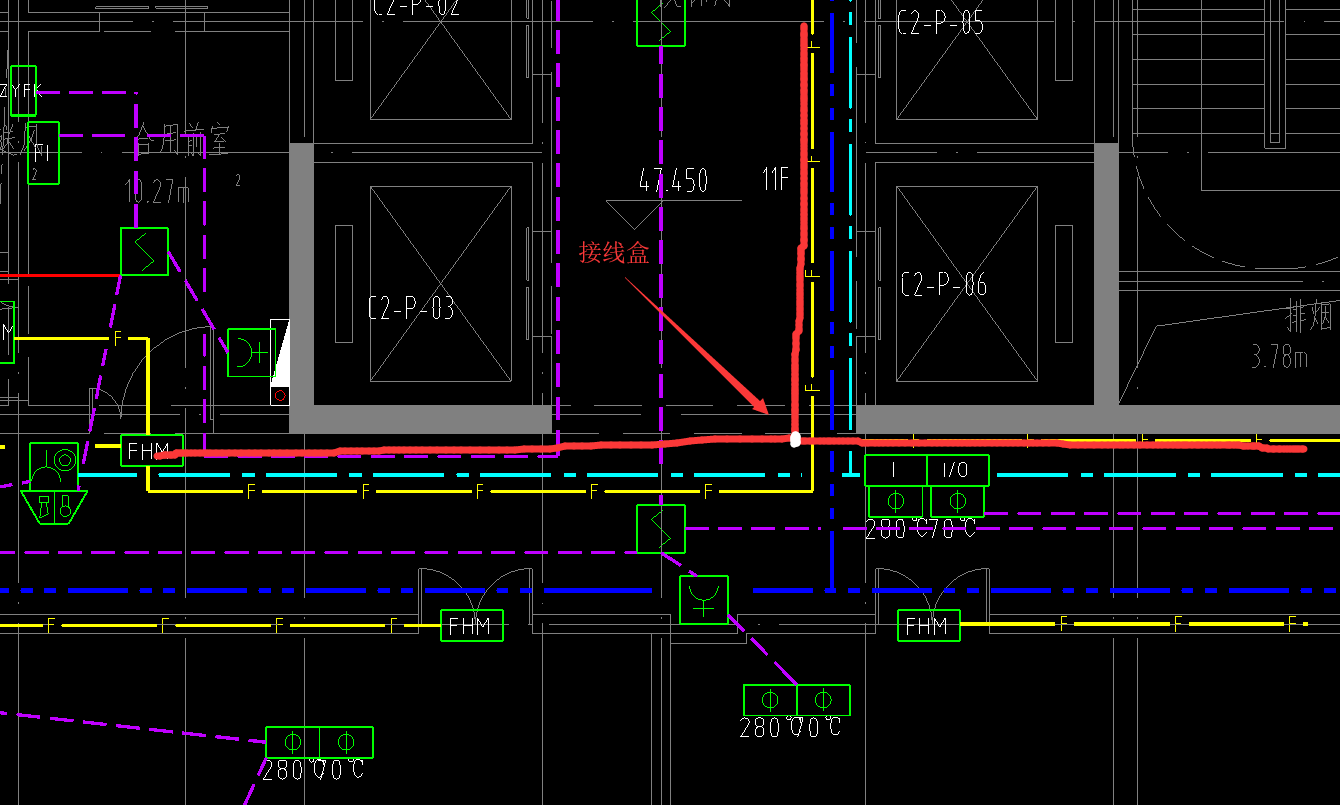
Task: Pick the S detector symbol below 10.27m text
Action: pyautogui.click(x=144, y=252)
